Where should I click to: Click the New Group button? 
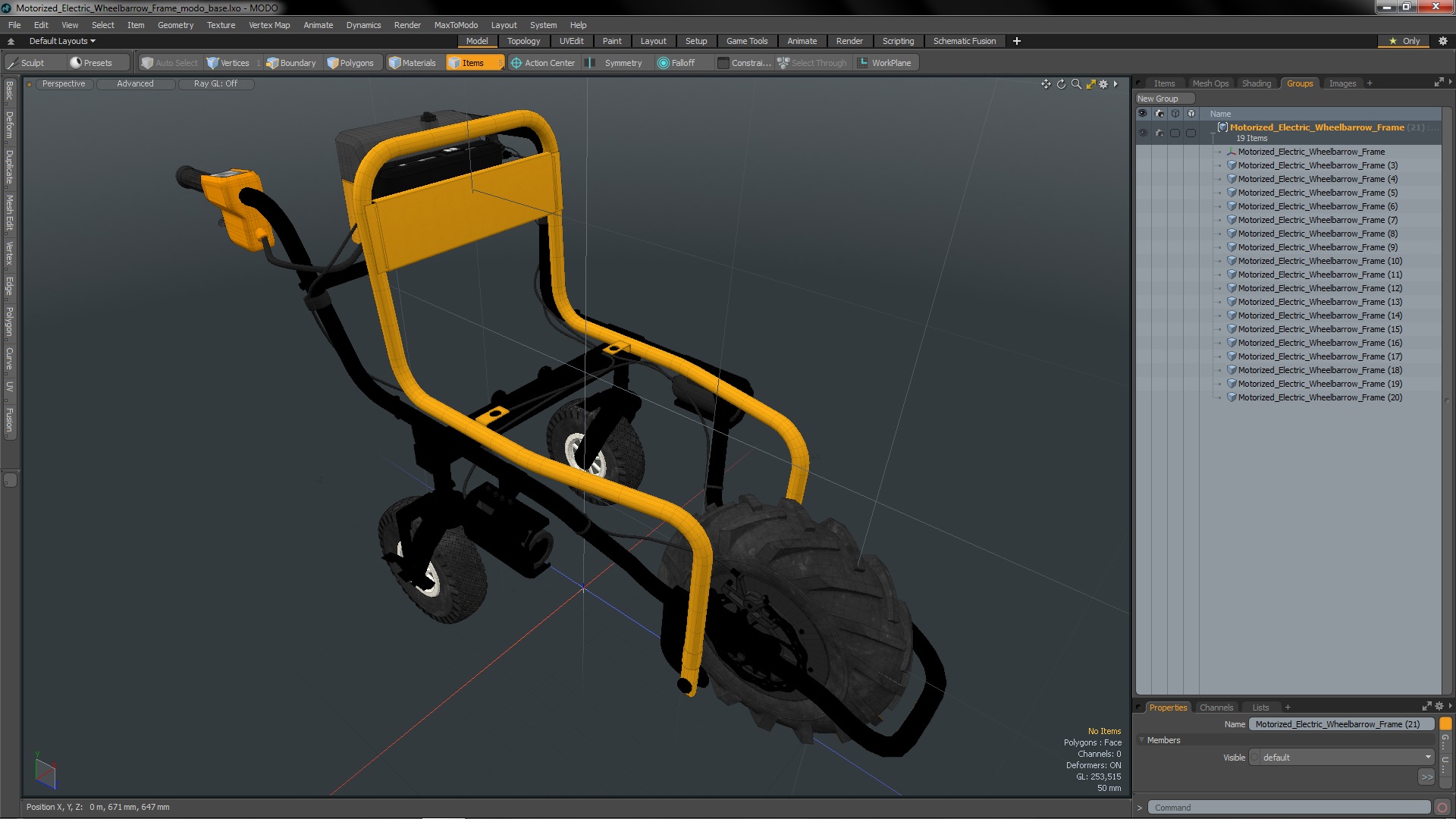click(x=1164, y=99)
